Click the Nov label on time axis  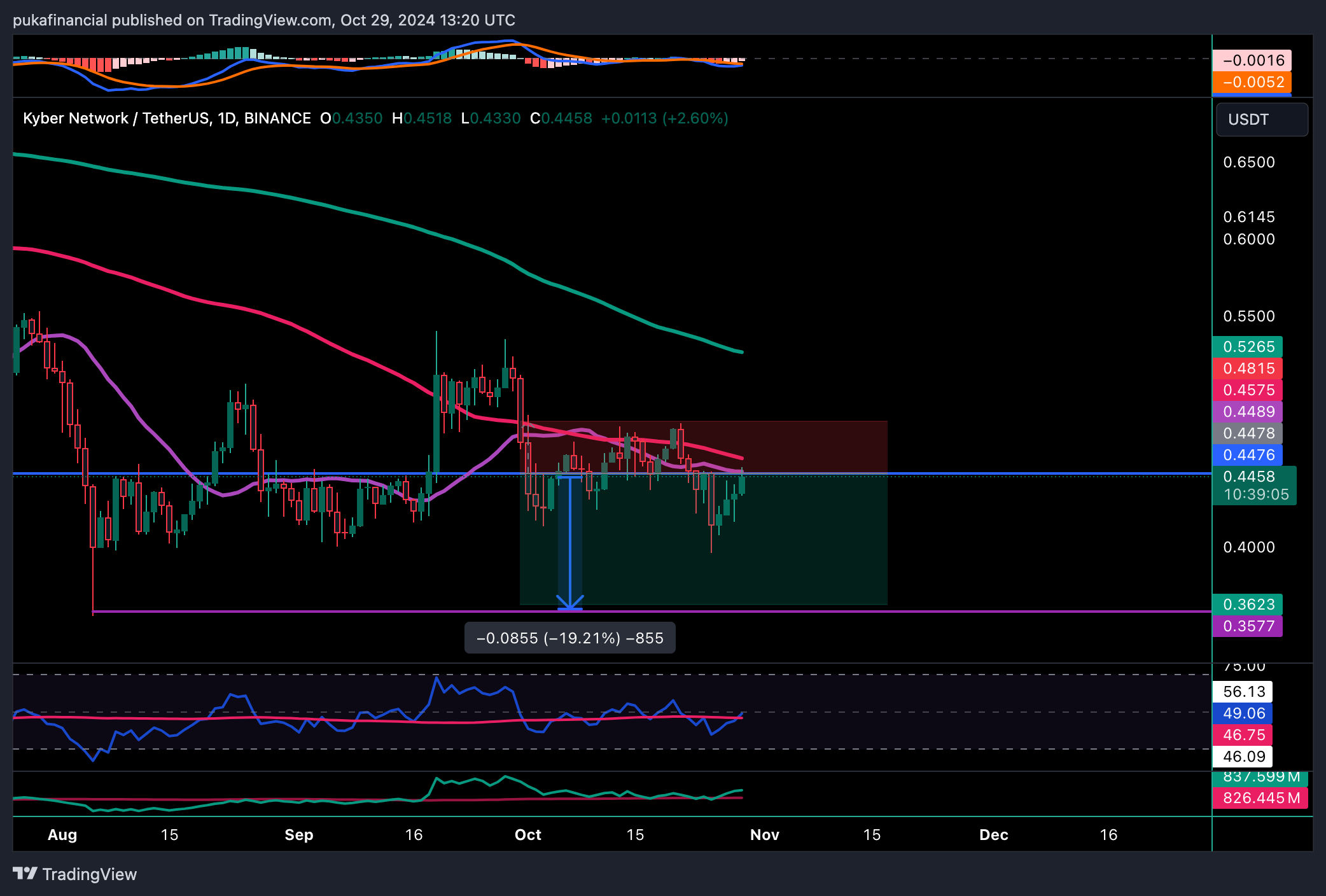tap(764, 835)
